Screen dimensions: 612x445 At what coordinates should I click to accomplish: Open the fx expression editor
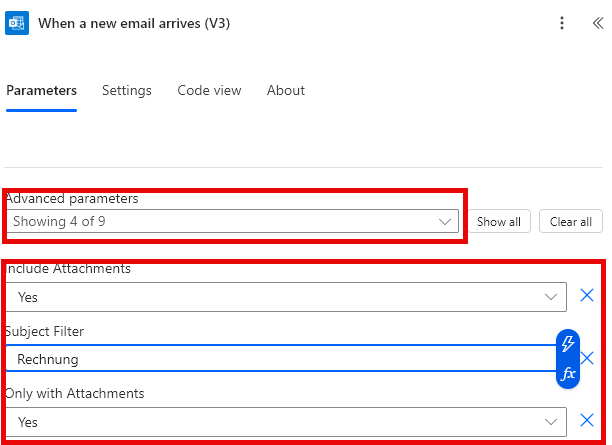pos(568,374)
